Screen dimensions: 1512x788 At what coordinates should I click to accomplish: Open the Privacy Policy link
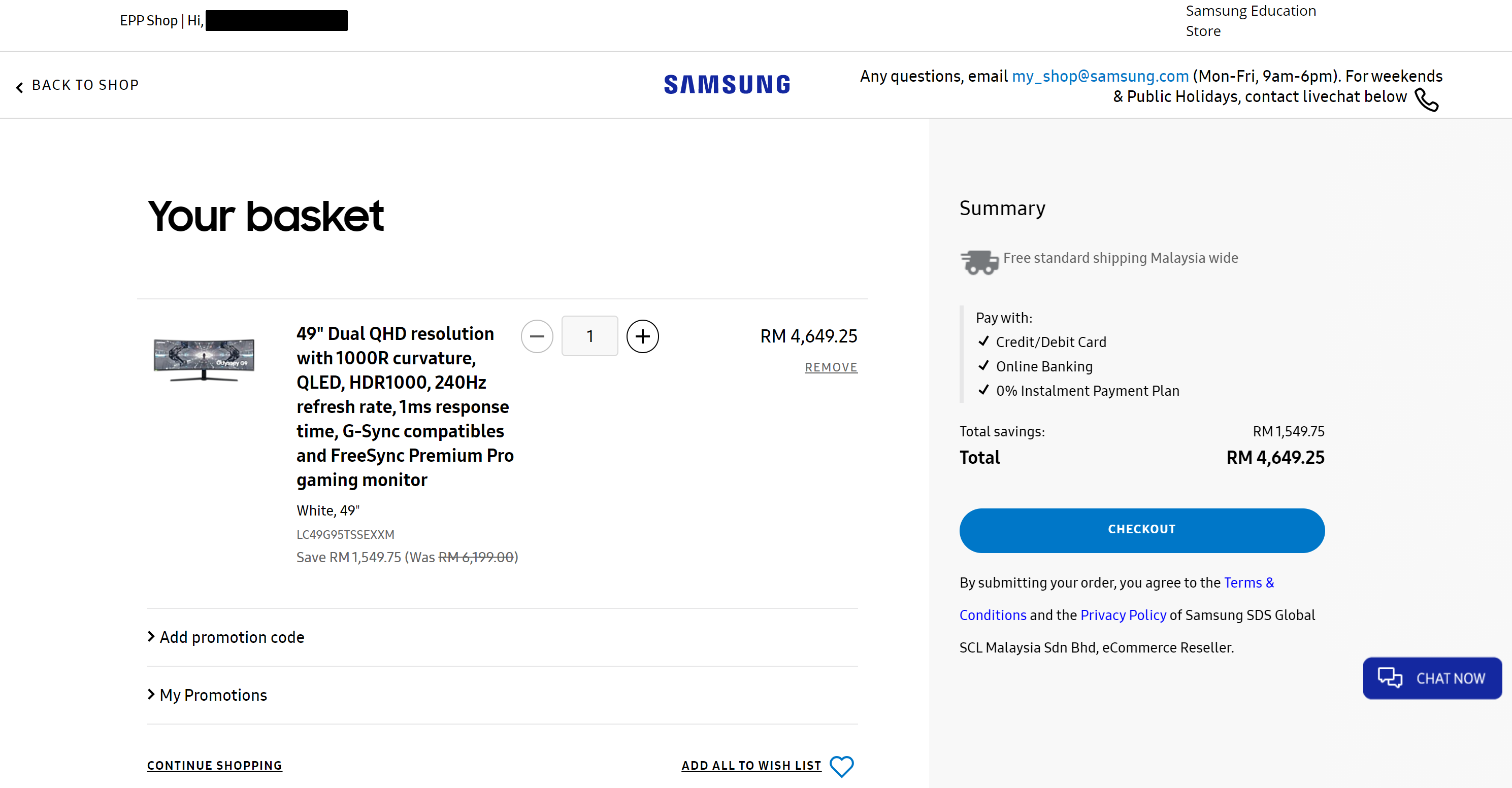[1123, 615]
